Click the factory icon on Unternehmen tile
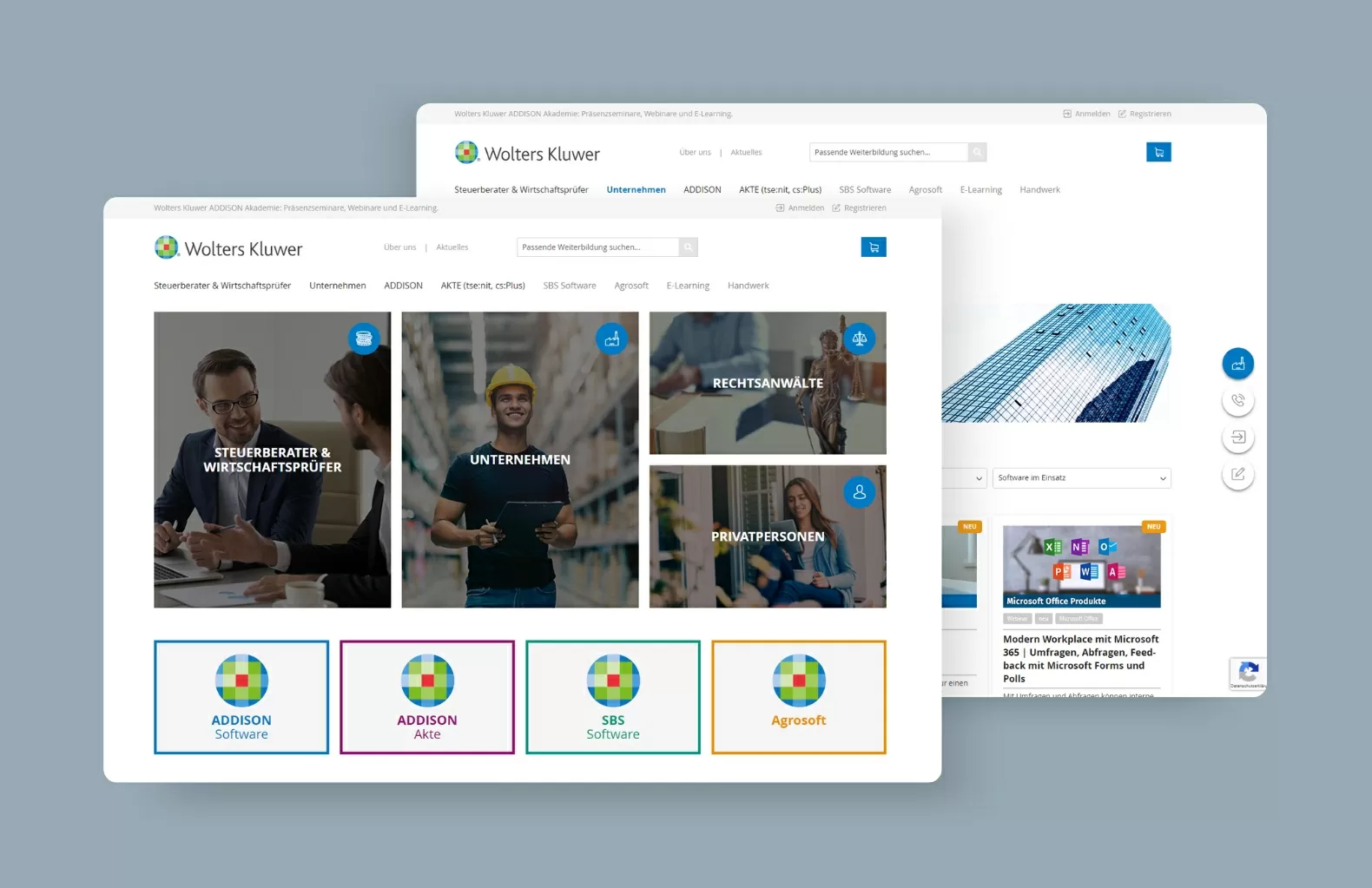The width and height of the screenshot is (1372, 888). 612,339
